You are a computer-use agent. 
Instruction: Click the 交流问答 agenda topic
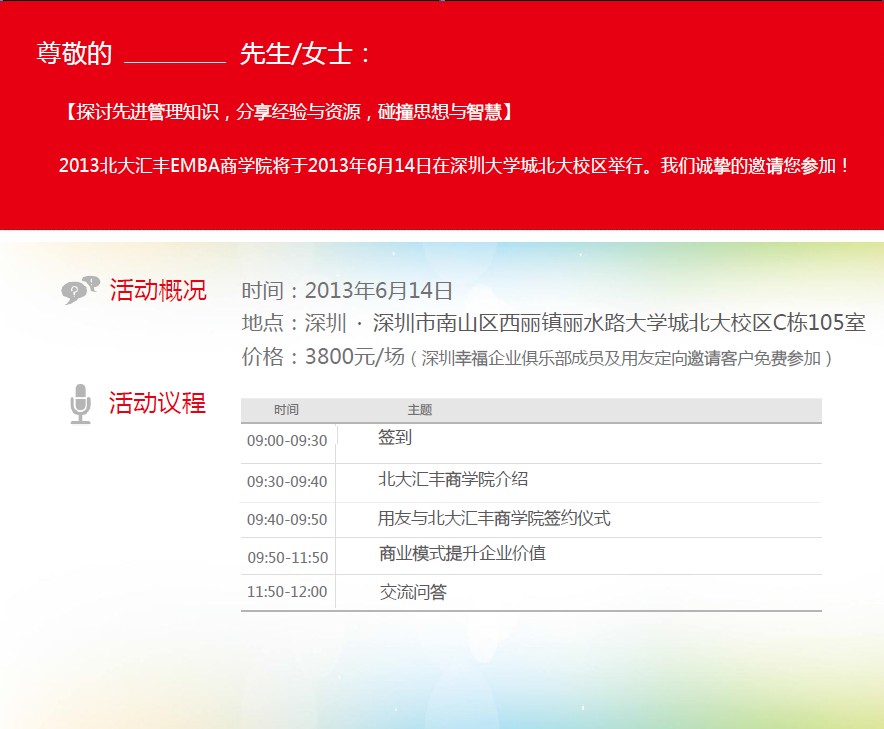[x=413, y=592]
